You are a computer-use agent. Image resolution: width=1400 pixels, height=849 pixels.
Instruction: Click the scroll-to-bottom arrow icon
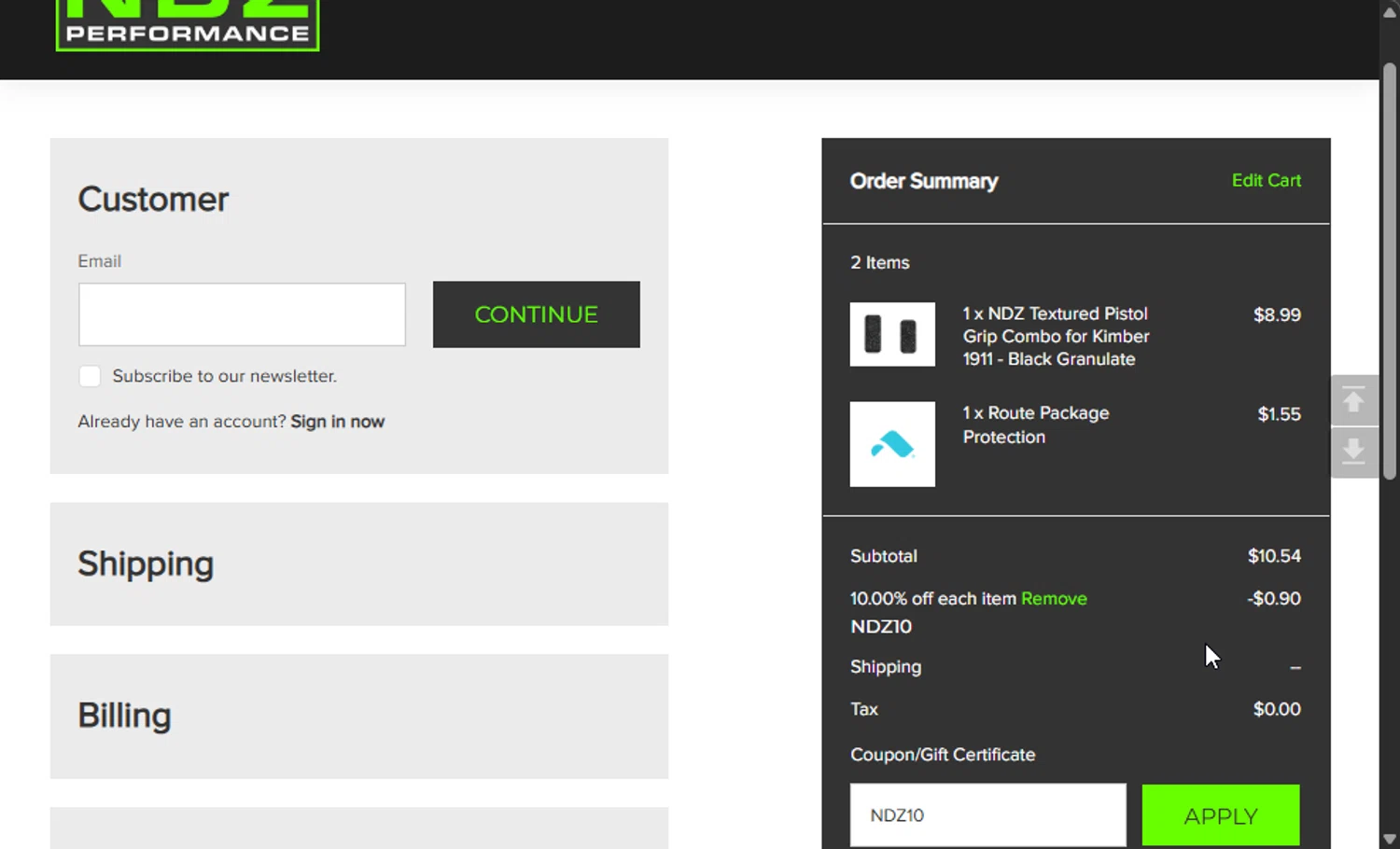click(x=1353, y=452)
